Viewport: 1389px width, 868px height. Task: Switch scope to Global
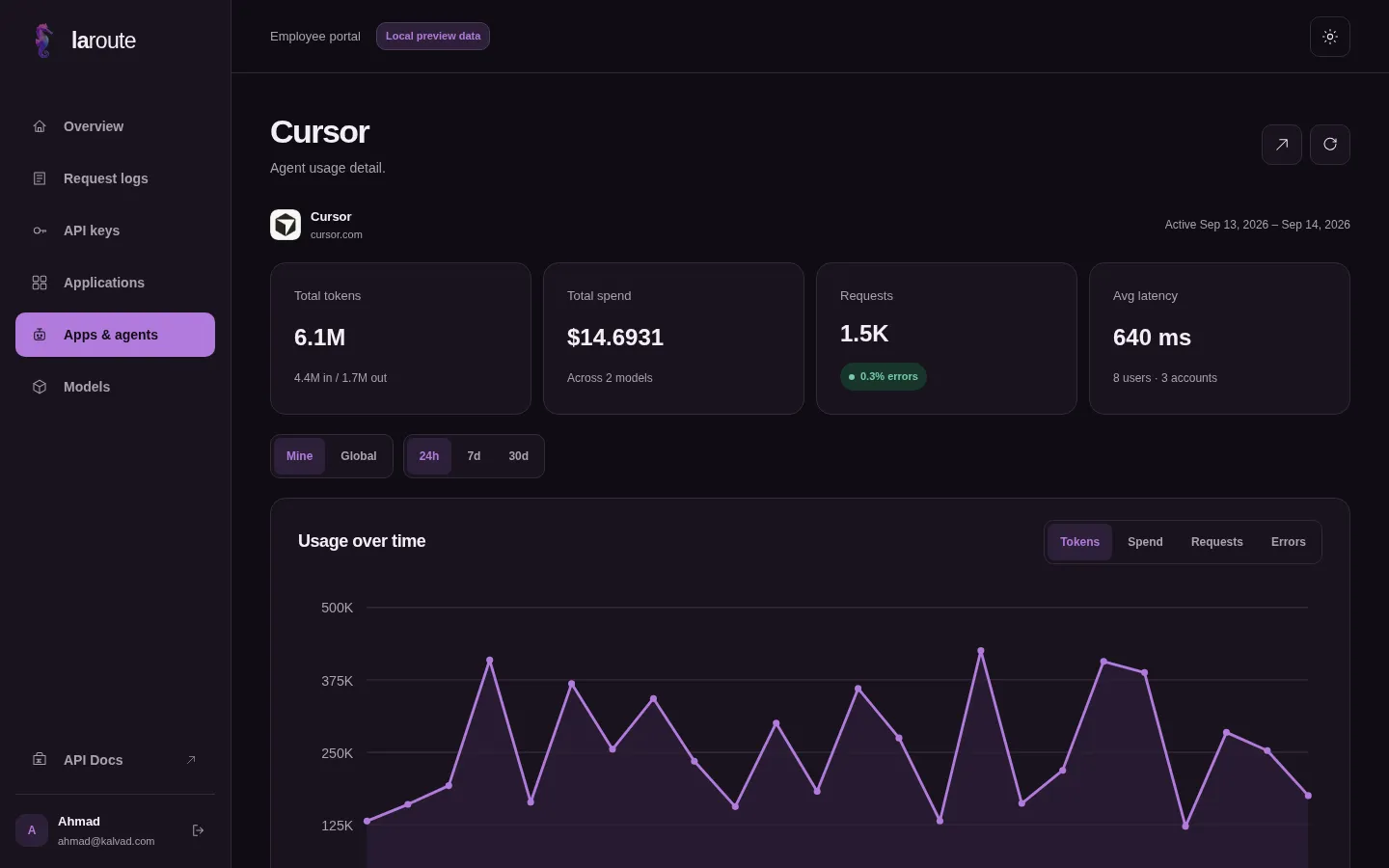click(x=359, y=456)
